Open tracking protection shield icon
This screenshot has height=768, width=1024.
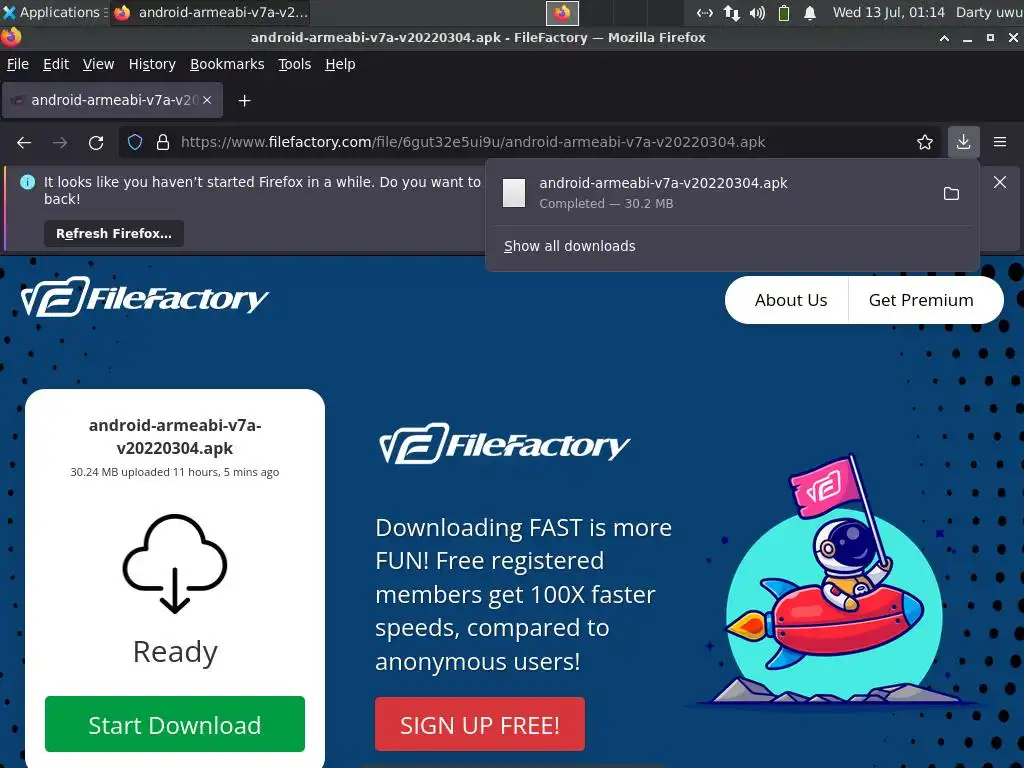[x=135, y=142]
